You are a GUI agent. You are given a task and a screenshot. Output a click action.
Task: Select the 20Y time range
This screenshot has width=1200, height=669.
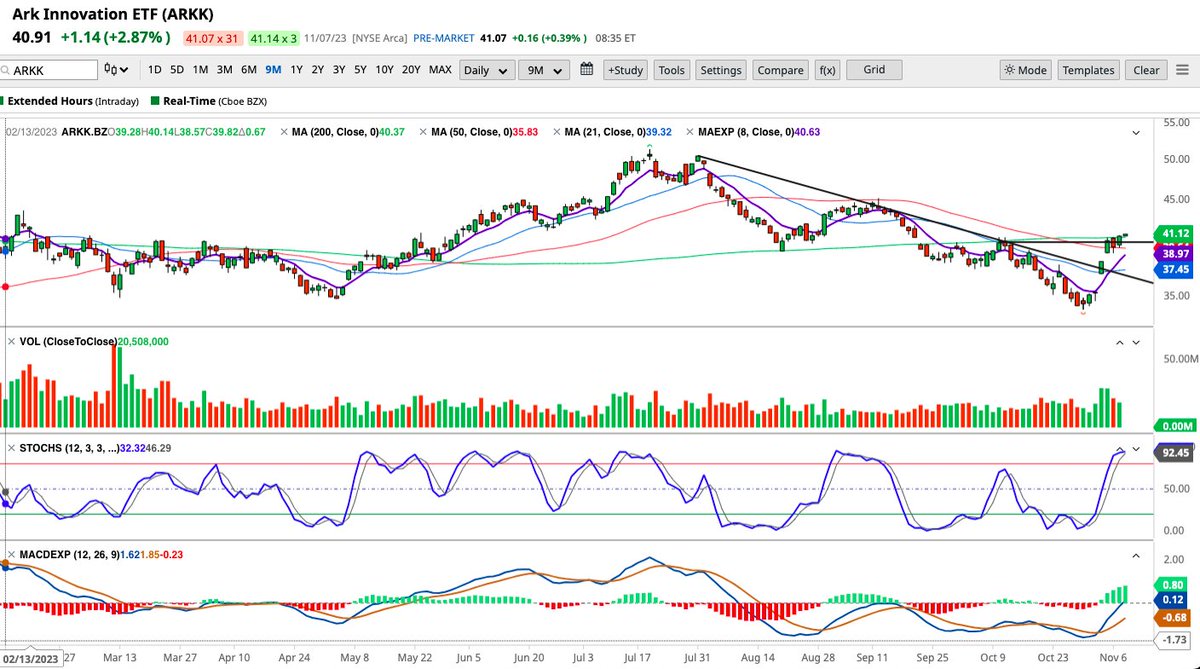tap(411, 70)
